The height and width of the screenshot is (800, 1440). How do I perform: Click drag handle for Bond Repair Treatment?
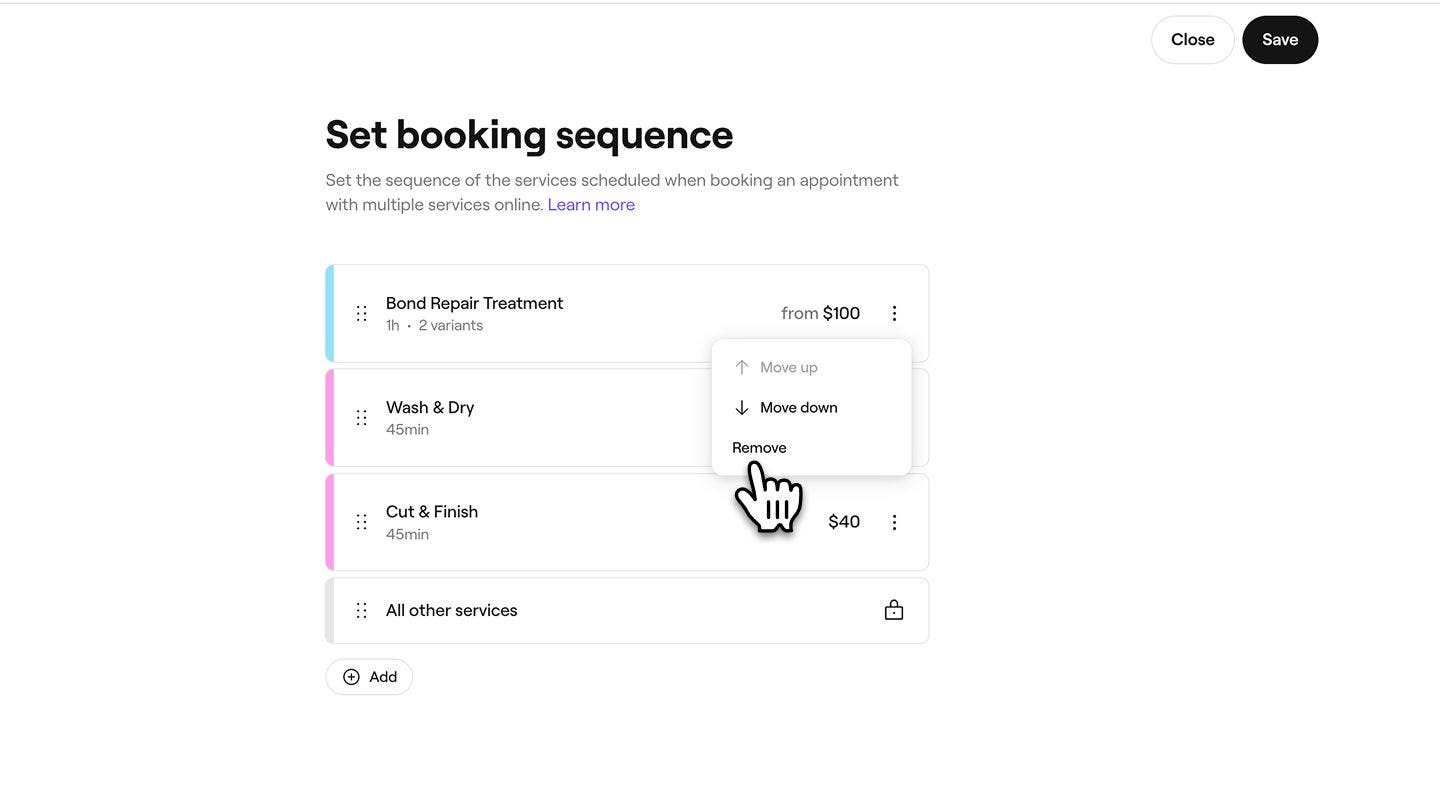click(x=362, y=313)
